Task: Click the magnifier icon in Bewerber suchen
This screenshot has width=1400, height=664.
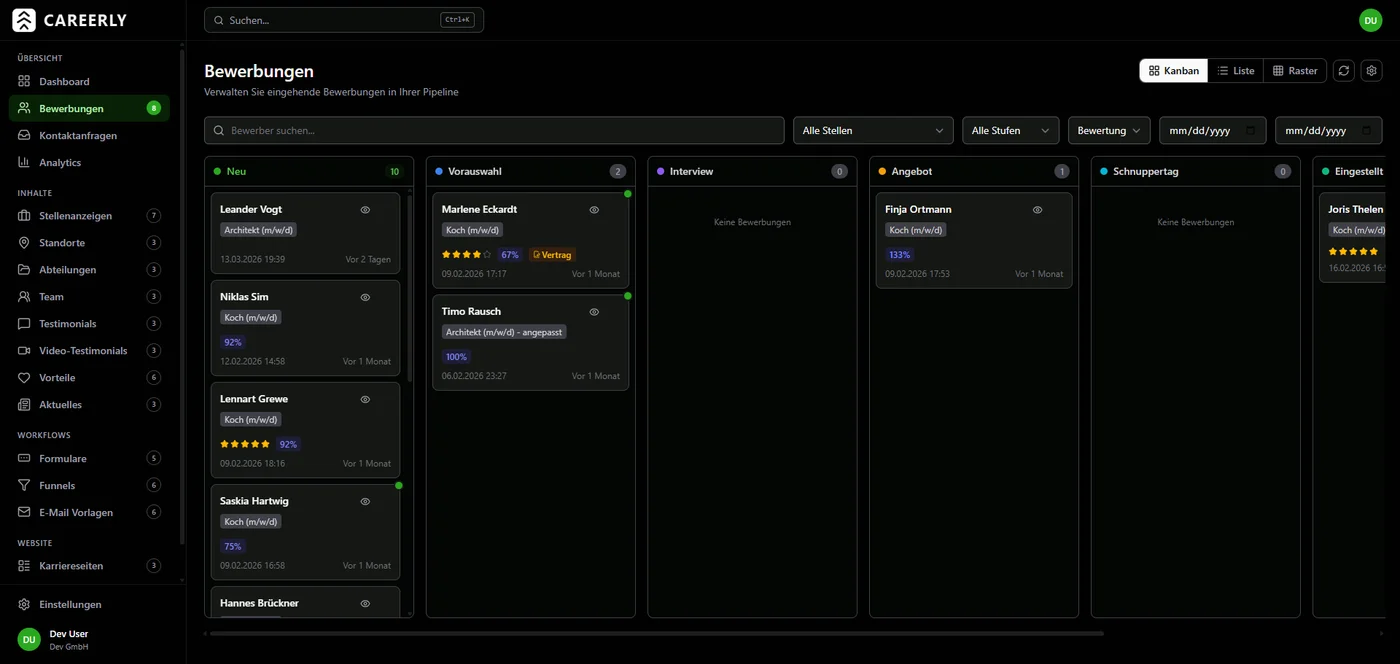Action: pyautogui.click(x=219, y=131)
